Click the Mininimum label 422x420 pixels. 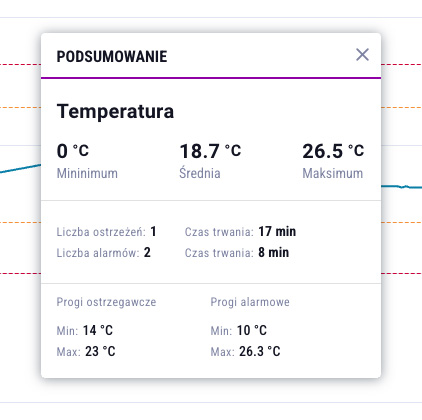[87, 173]
